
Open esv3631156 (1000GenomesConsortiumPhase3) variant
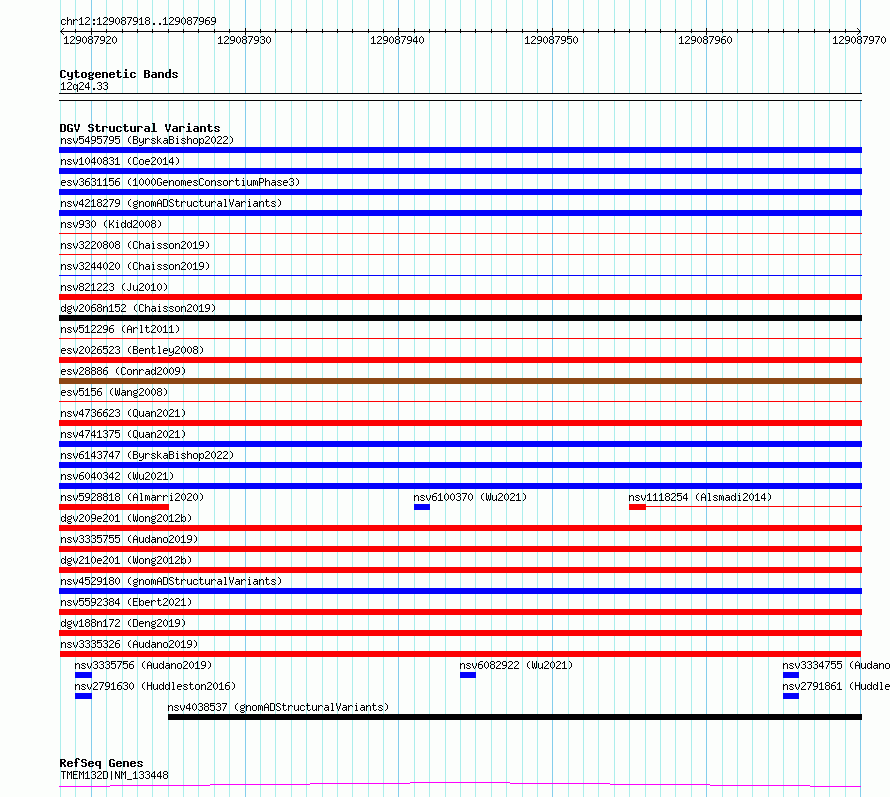[180, 182]
